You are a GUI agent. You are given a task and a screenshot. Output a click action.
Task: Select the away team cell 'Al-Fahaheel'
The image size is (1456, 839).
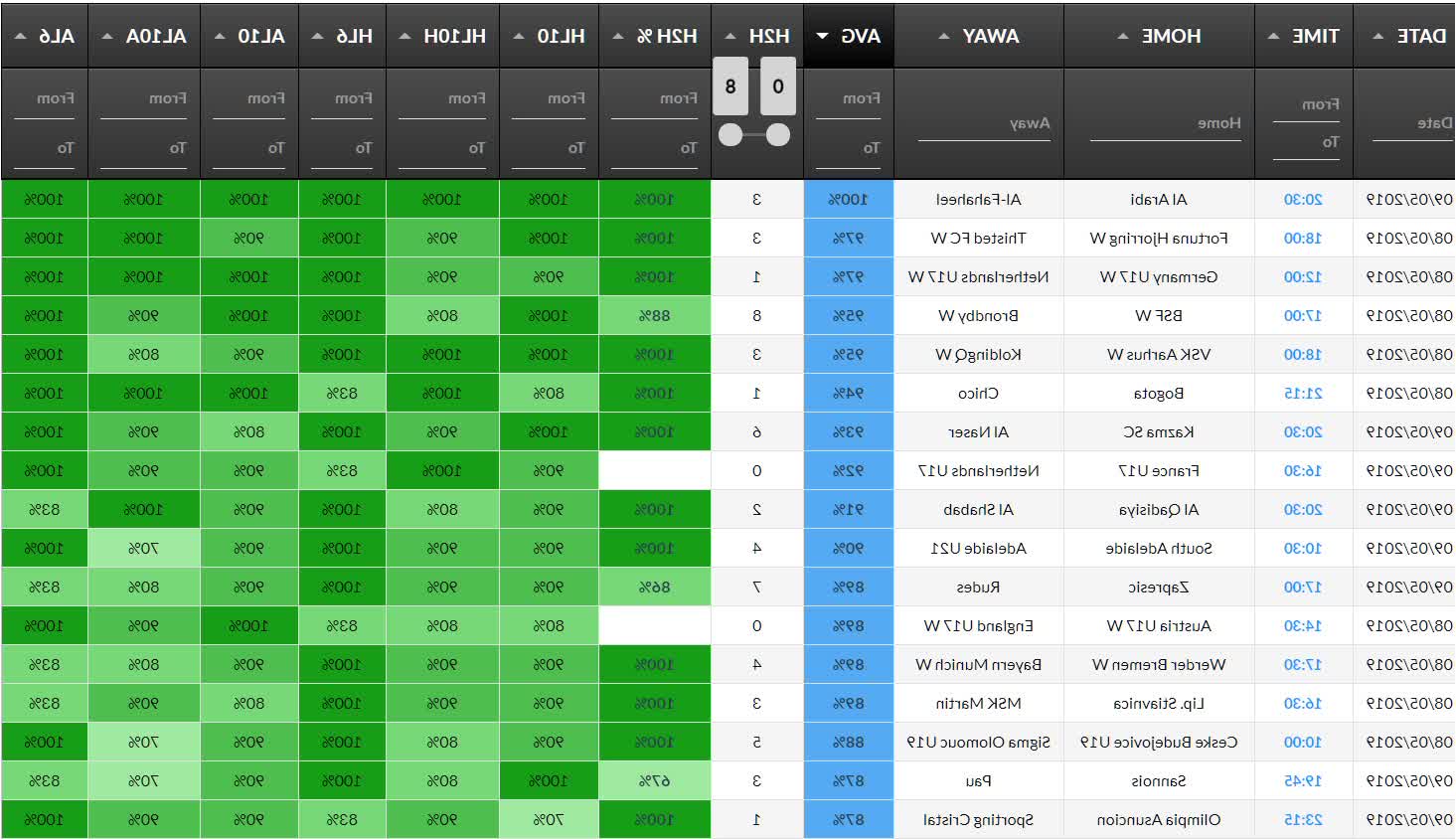[x=979, y=200]
